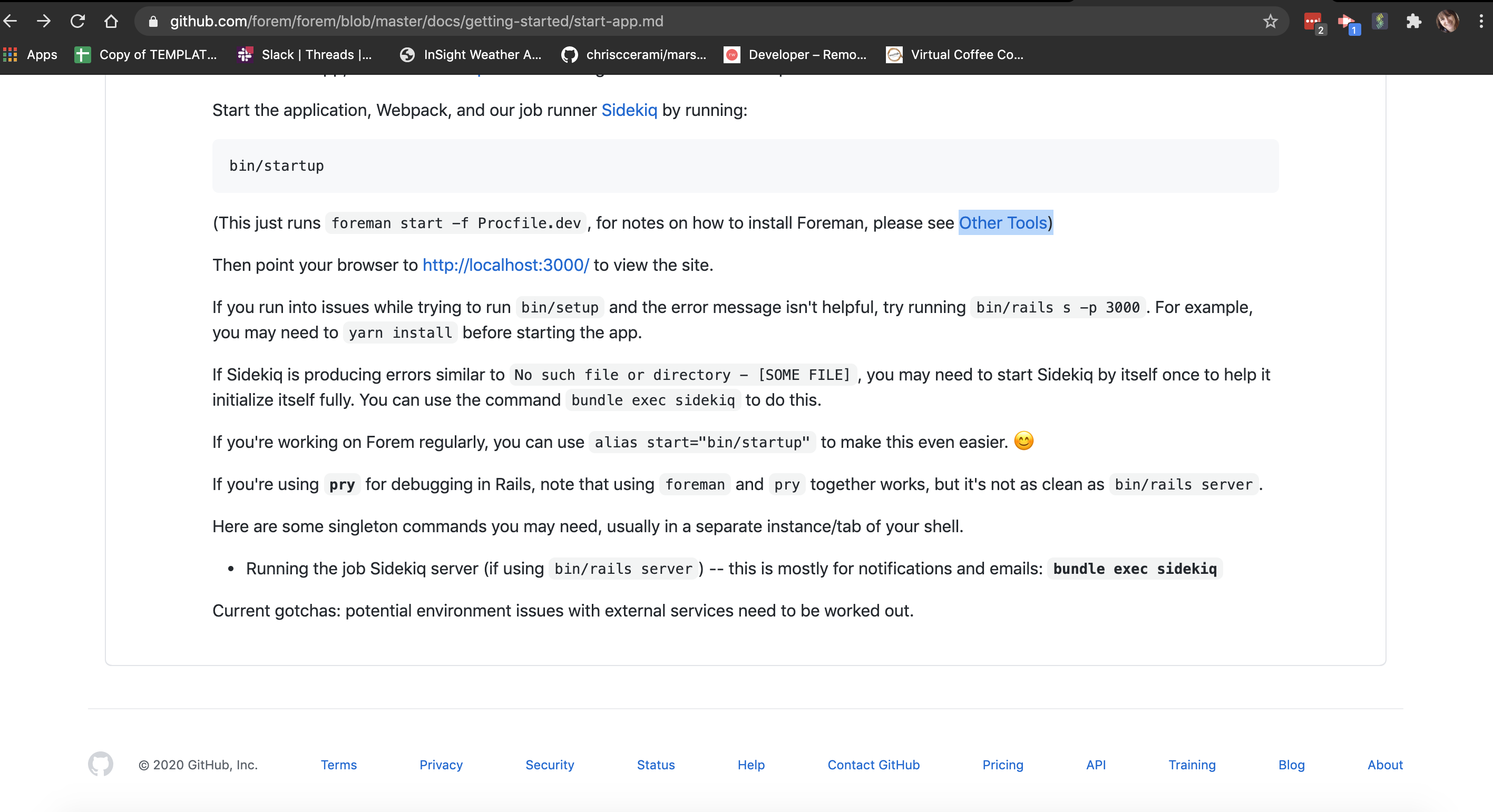The width and height of the screenshot is (1493, 812).
Task: Open the http://localhost:3000/ link
Action: pos(505,265)
